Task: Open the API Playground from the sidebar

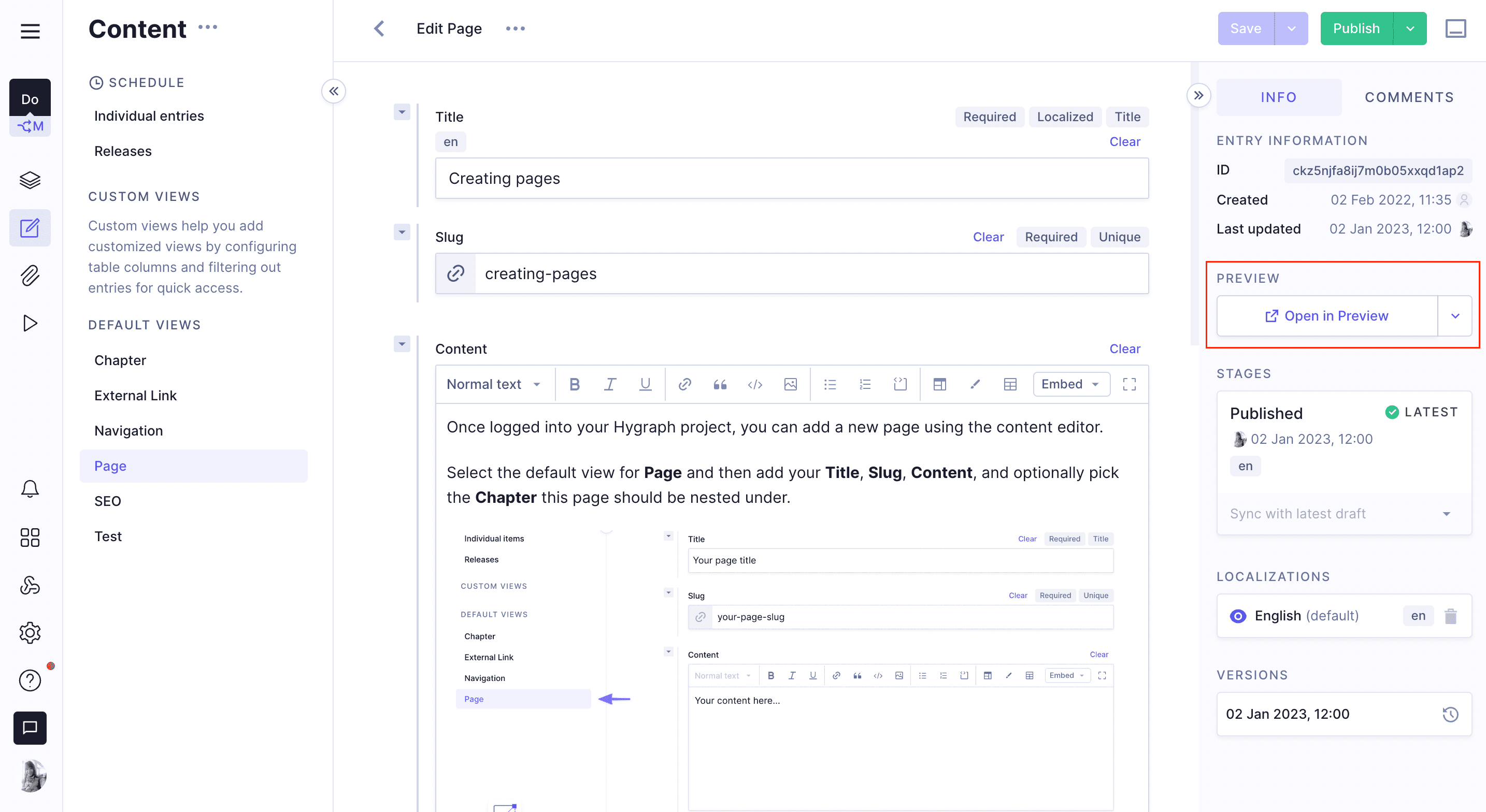Action: tap(30, 323)
